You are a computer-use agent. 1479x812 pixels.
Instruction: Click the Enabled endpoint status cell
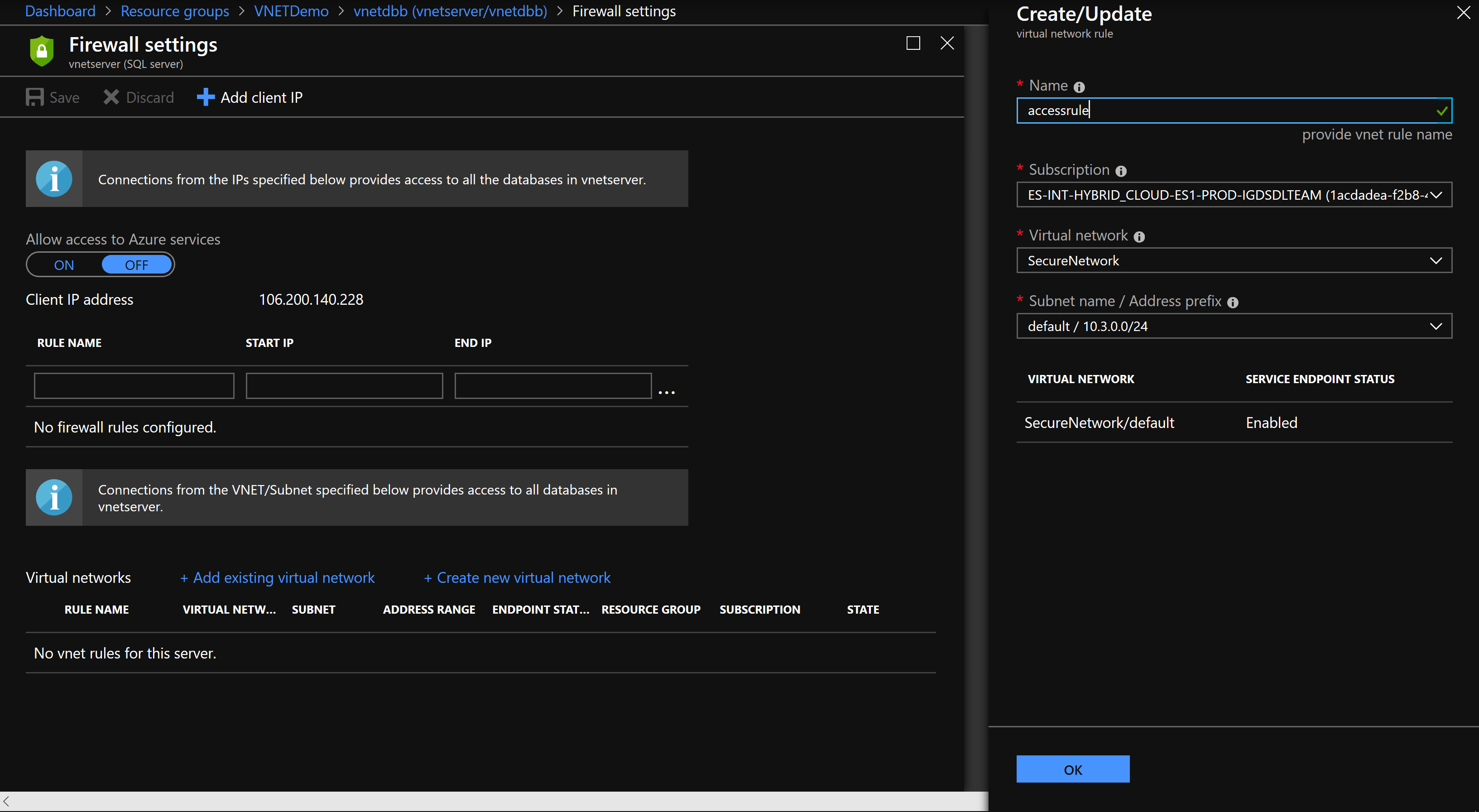[x=1271, y=423]
